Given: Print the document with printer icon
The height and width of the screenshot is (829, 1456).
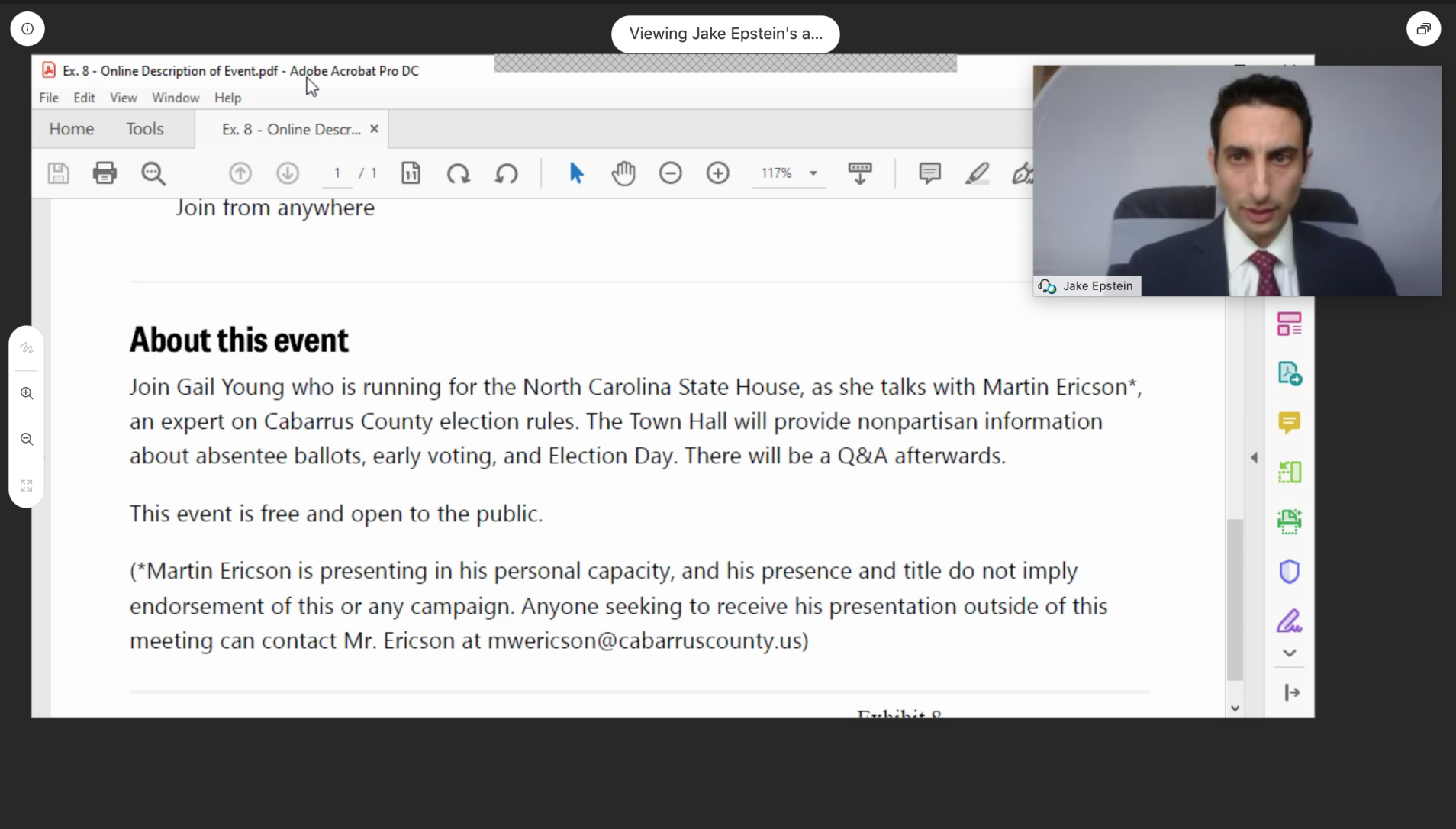Looking at the screenshot, I should pyautogui.click(x=105, y=173).
